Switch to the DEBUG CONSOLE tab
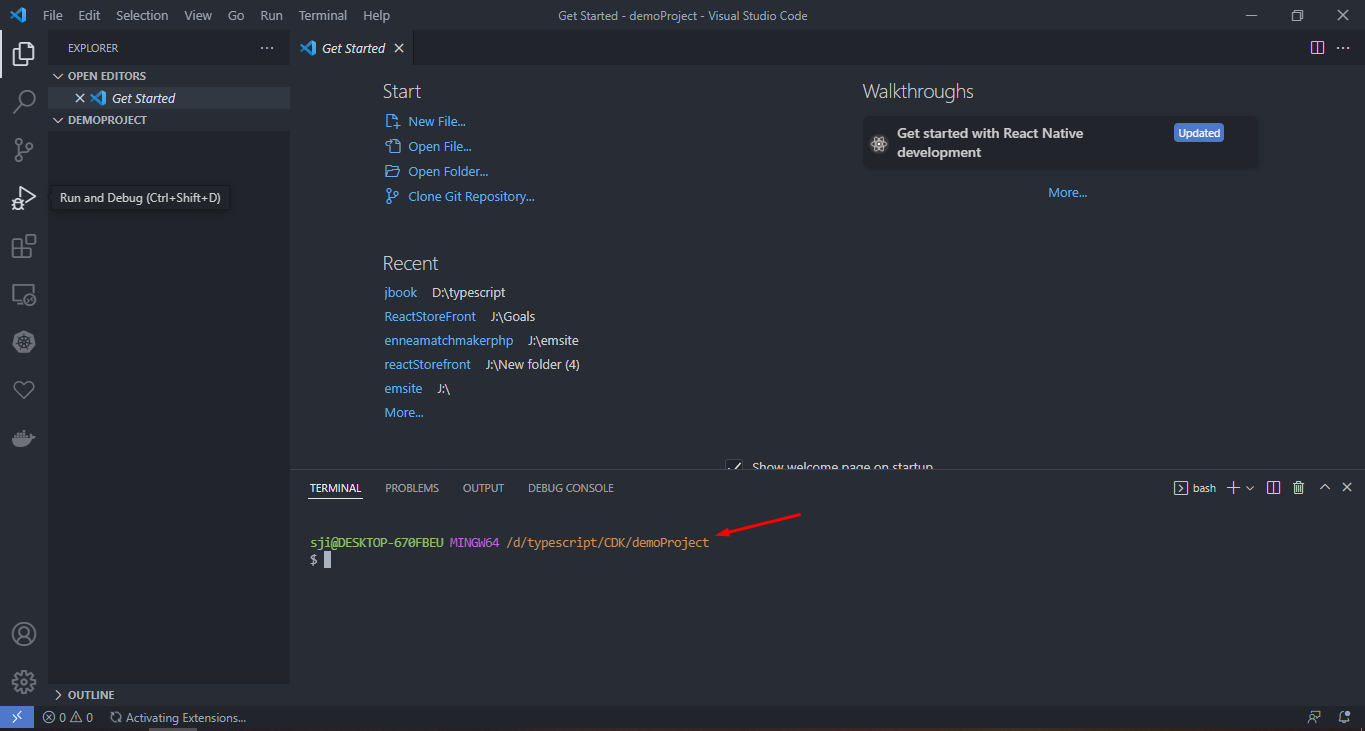1365x731 pixels. point(570,488)
